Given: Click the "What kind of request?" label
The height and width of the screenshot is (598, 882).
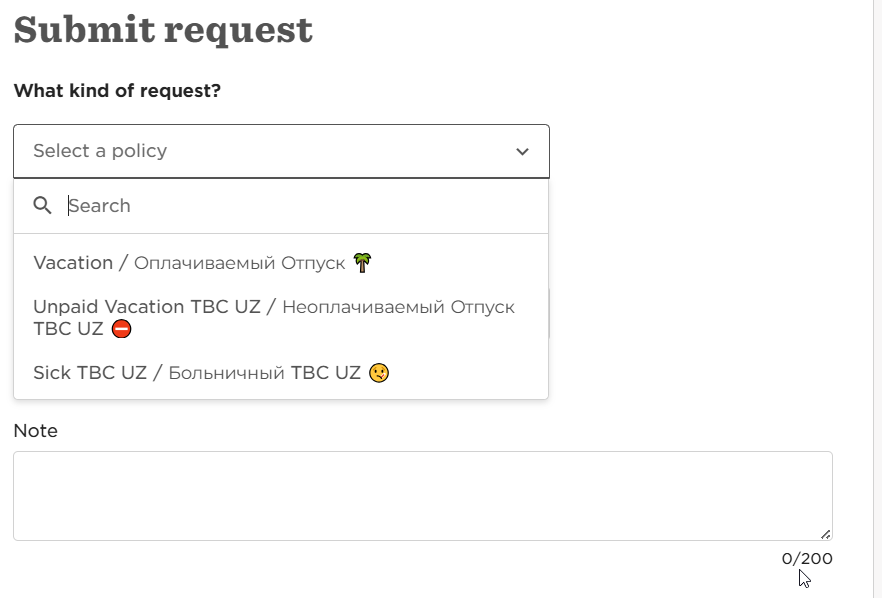Looking at the screenshot, I should point(117,91).
